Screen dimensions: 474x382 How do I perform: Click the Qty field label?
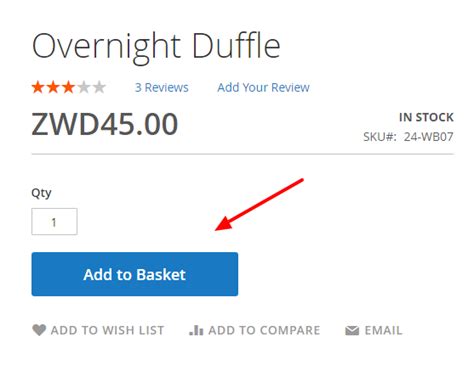[x=41, y=193]
